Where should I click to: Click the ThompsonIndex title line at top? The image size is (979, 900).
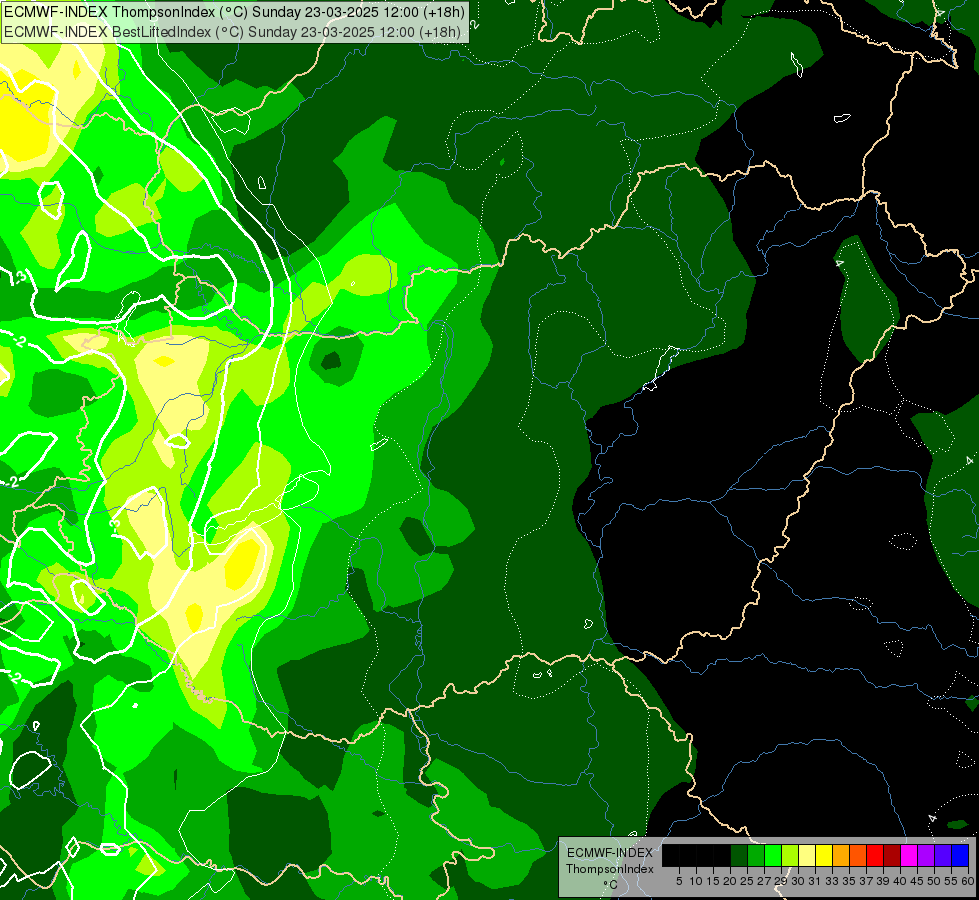click(234, 11)
